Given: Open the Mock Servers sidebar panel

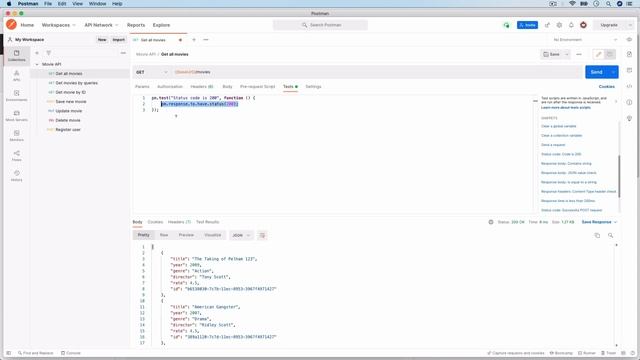Looking at the screenshot, I should coord(17,116).
